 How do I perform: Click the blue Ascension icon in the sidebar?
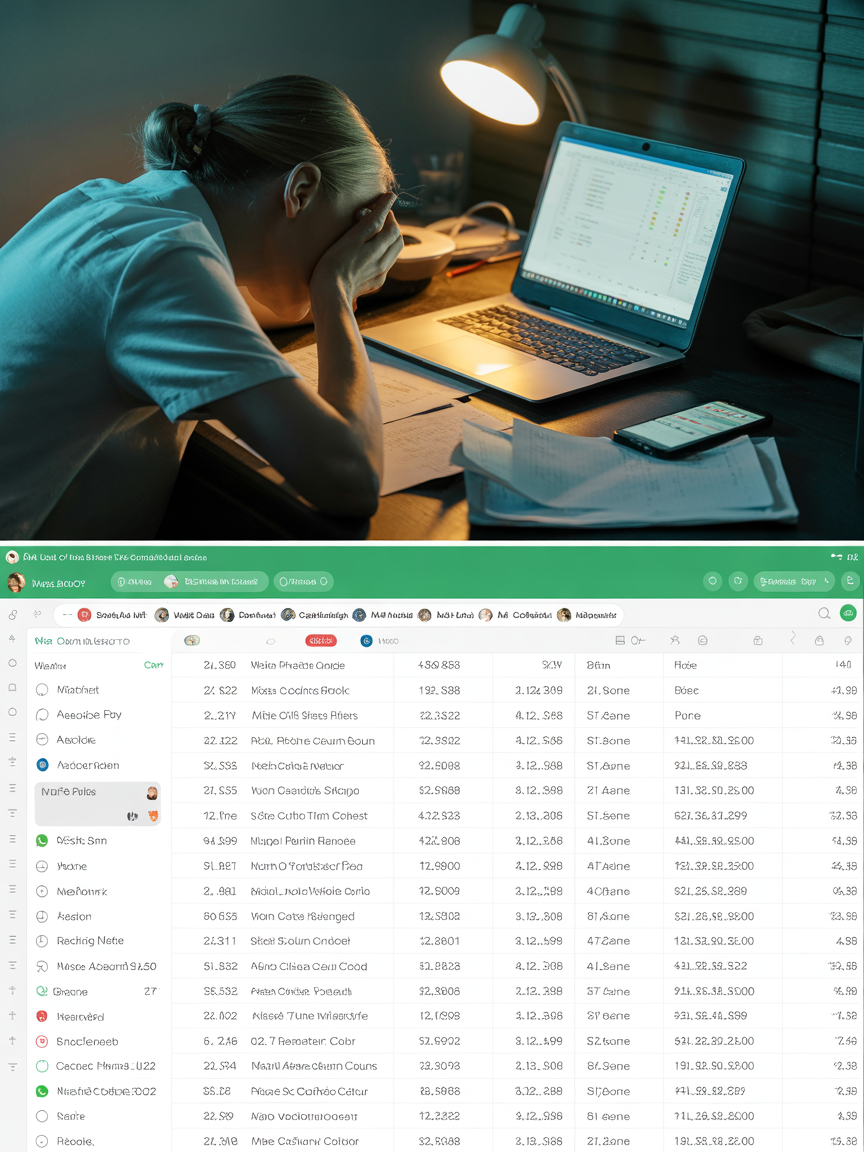pos(42,765)
